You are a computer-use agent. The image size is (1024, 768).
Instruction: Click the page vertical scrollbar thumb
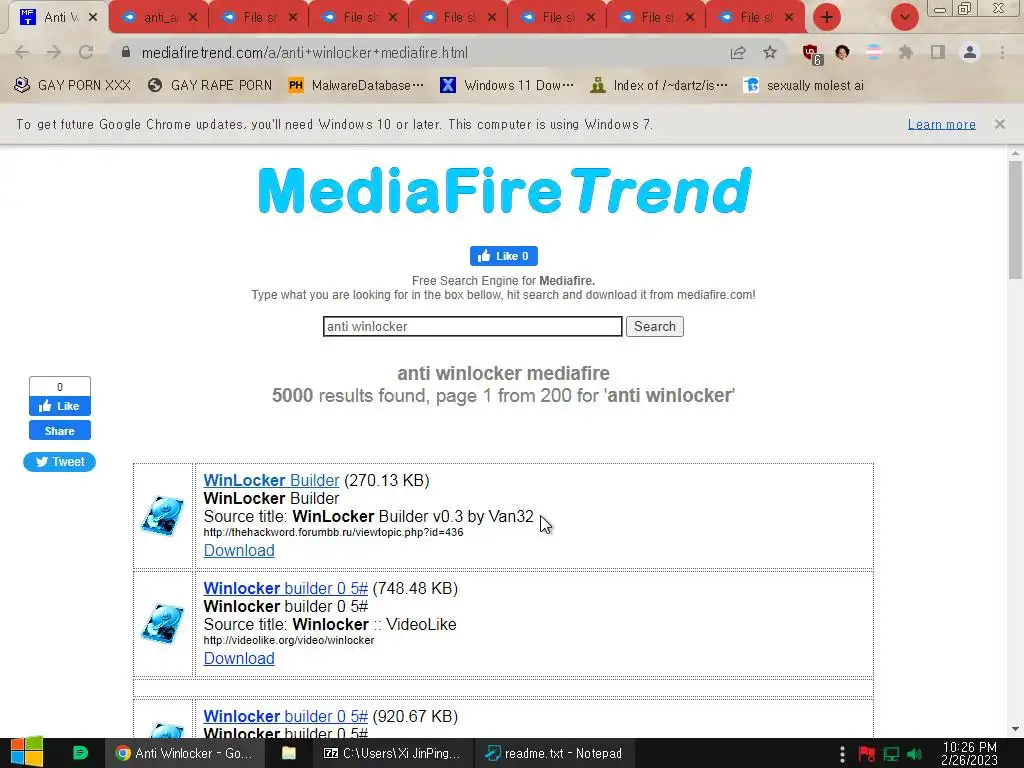pos(1015,219)
